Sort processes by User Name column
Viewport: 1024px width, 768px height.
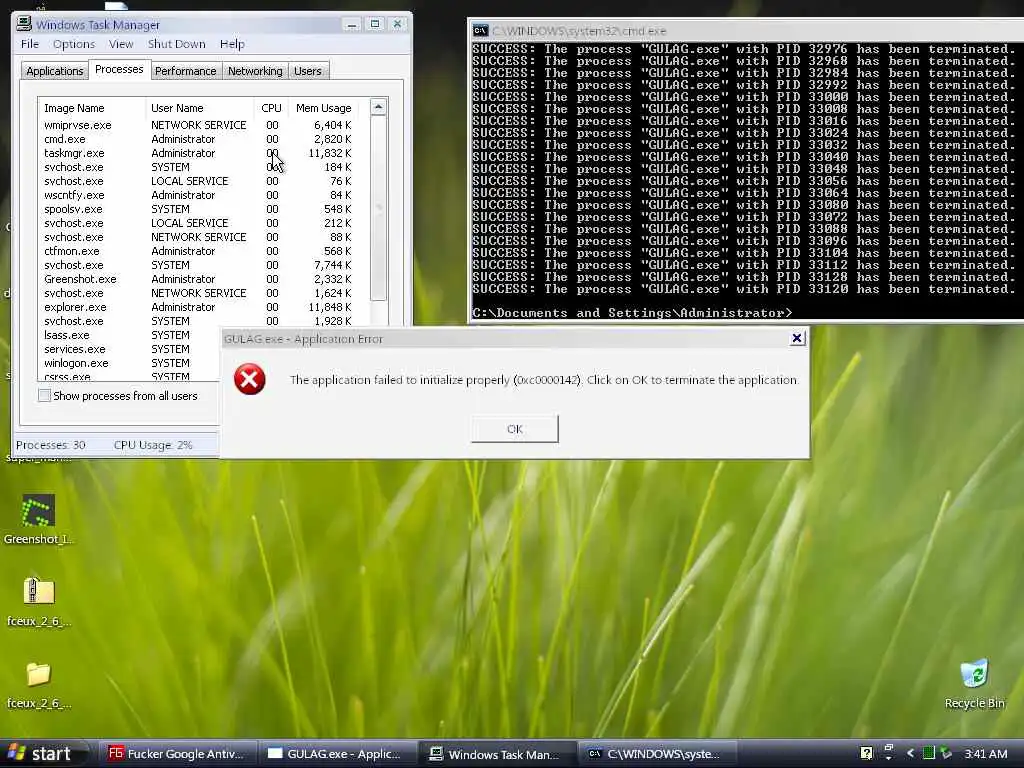tap(200, 108)
